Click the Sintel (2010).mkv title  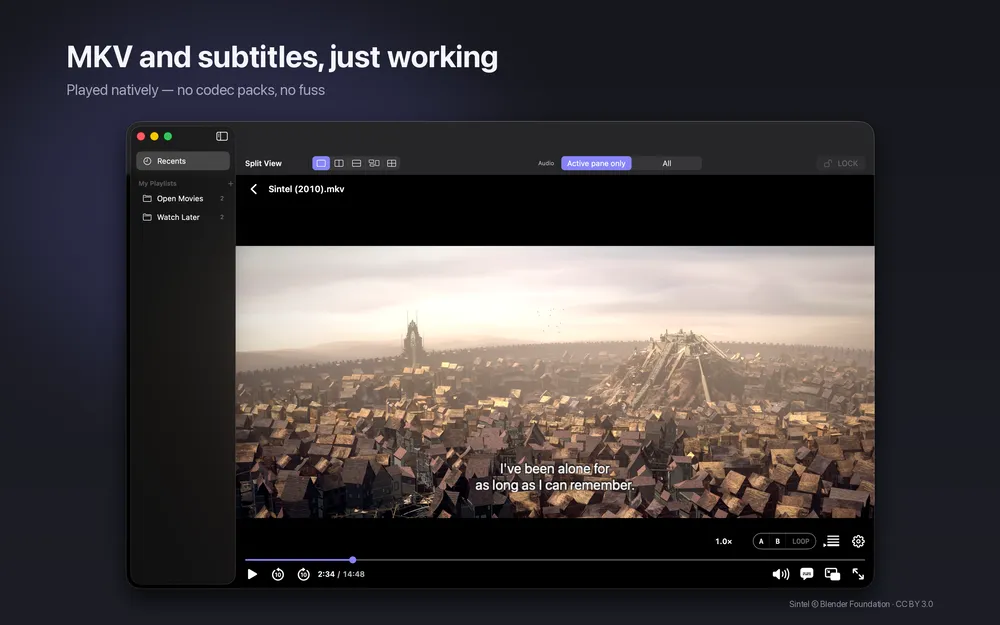tap(306, 189)
